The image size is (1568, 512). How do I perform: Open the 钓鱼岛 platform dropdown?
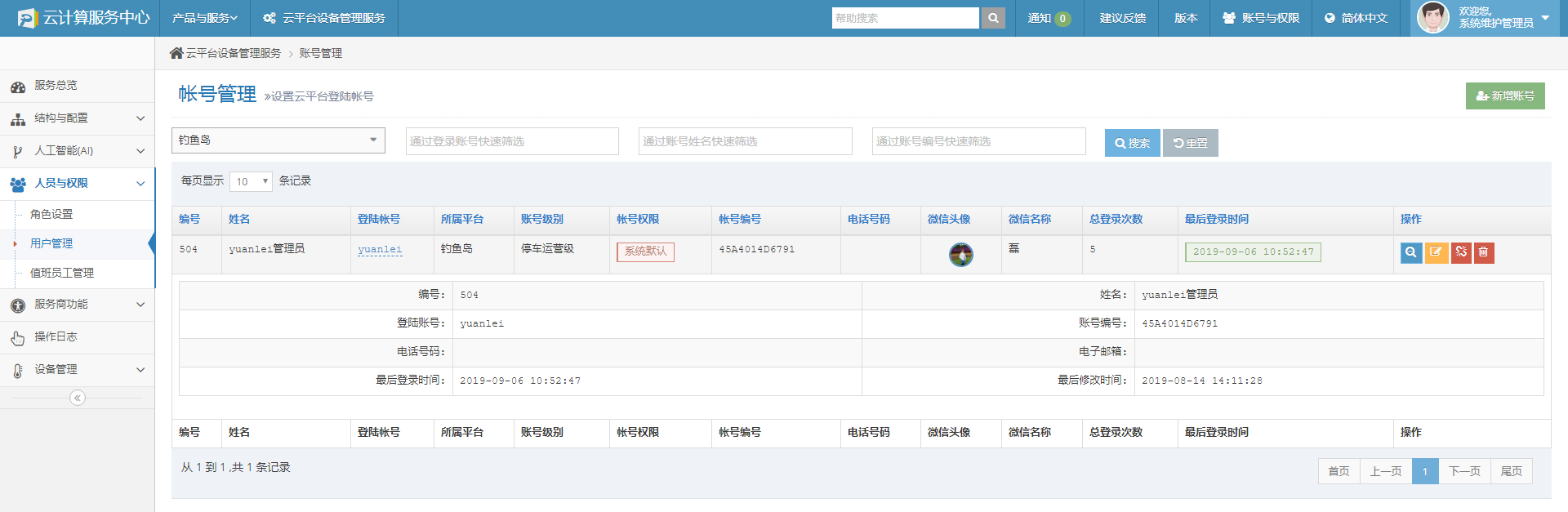[278, 140]
